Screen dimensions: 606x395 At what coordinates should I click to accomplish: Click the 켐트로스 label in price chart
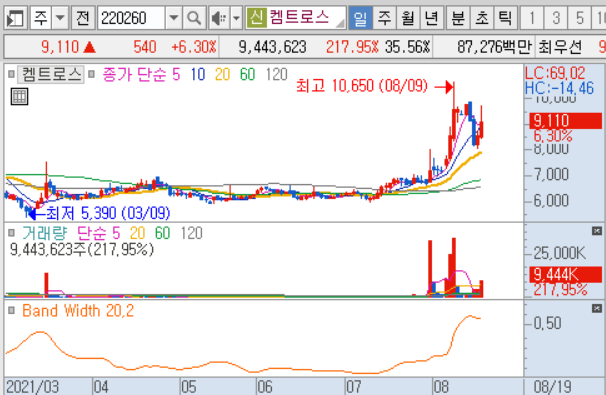tap(51, 74)
